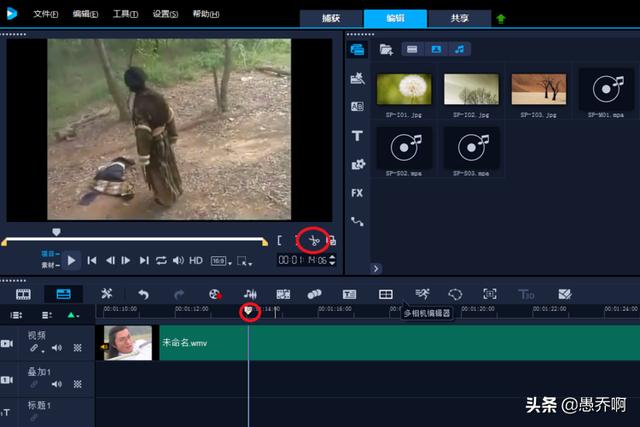The image size is (640, 427).
Task: Open the Mask Creator tool
Action: click(455, 294)
